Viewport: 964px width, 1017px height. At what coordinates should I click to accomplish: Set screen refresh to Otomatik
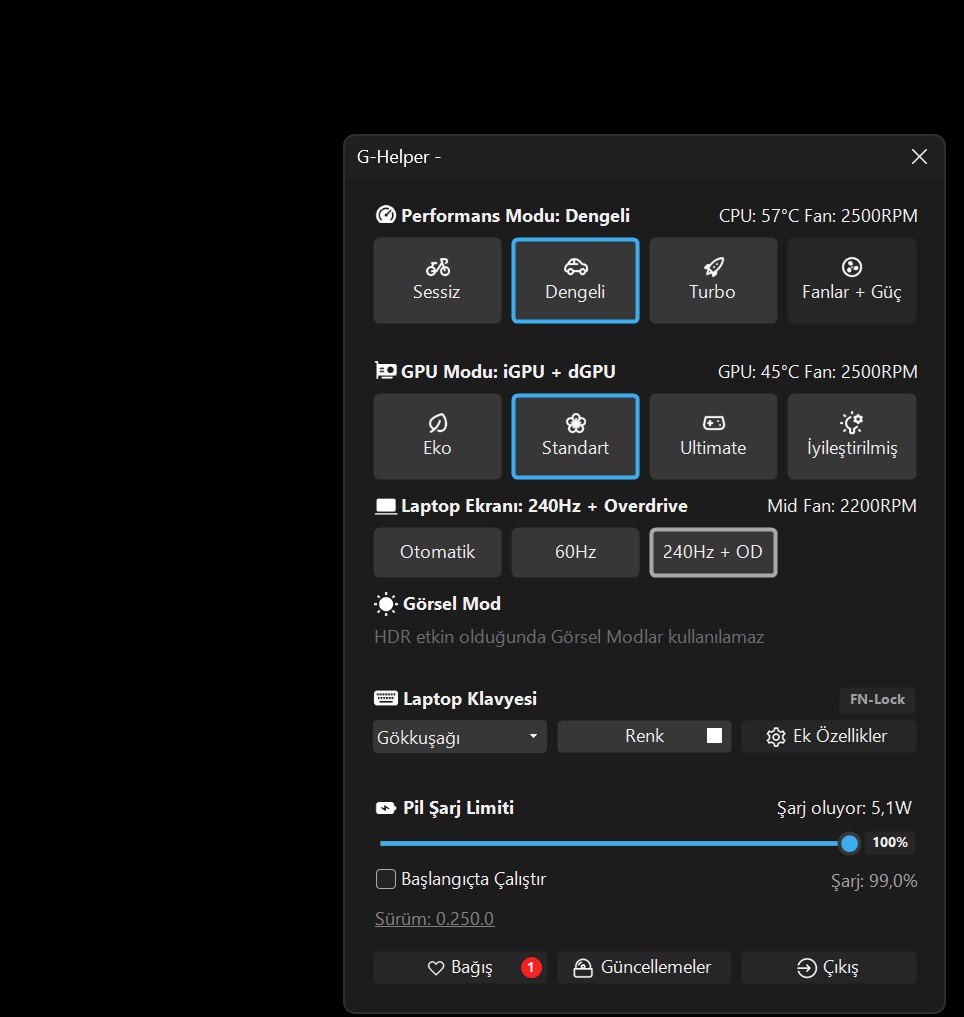[437, 552]
